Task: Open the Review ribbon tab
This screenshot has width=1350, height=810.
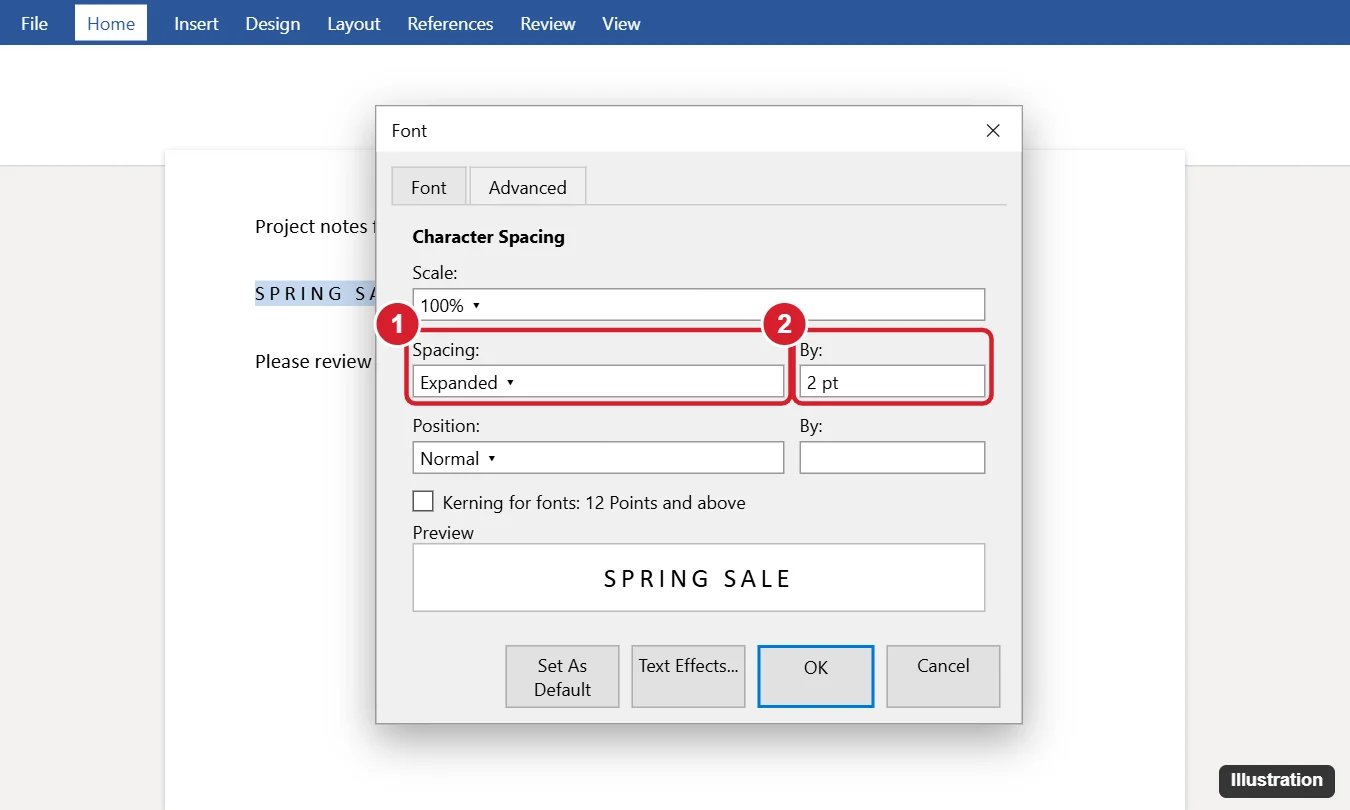Action: pyautogui.click(x=548, y=23)
